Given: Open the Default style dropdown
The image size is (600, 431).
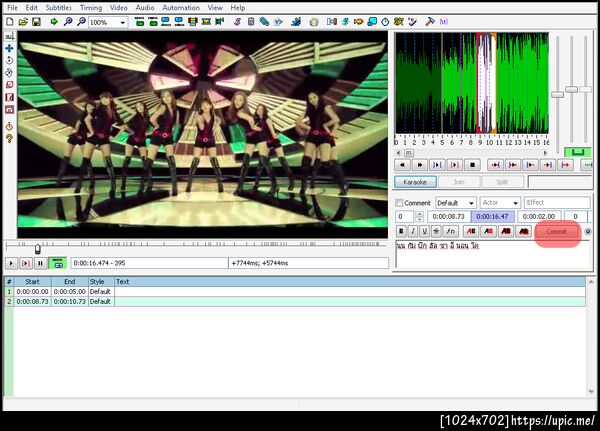Looking at the screenshot, I should click(456, 203).
